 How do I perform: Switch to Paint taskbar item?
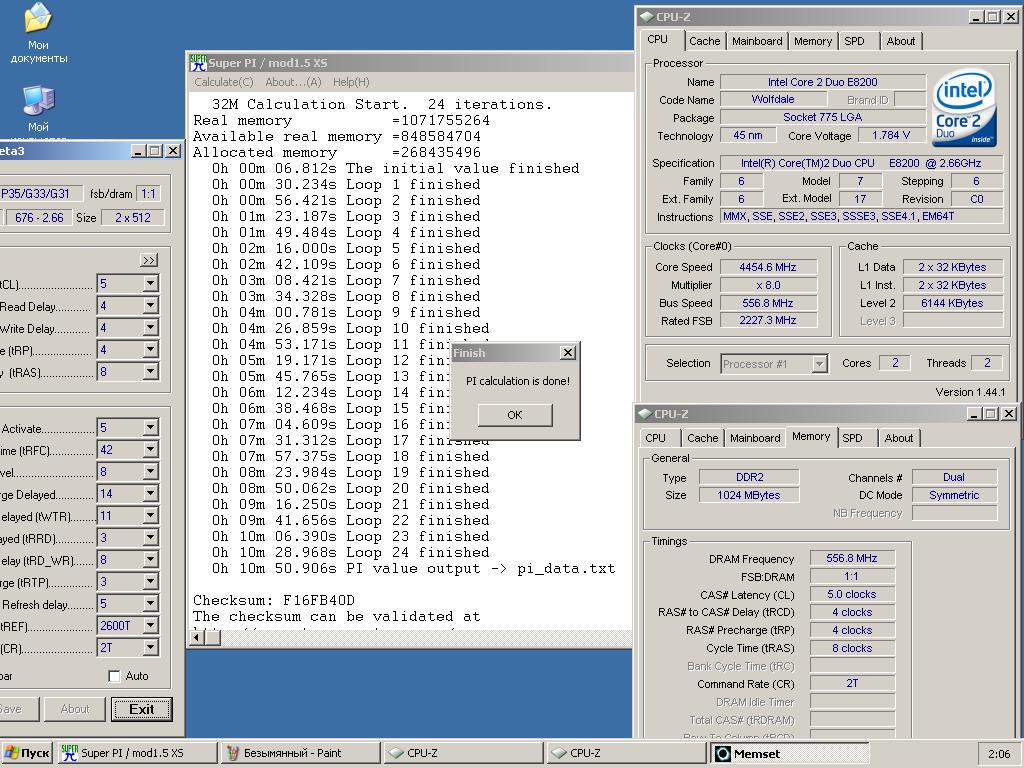click(300, 753)
